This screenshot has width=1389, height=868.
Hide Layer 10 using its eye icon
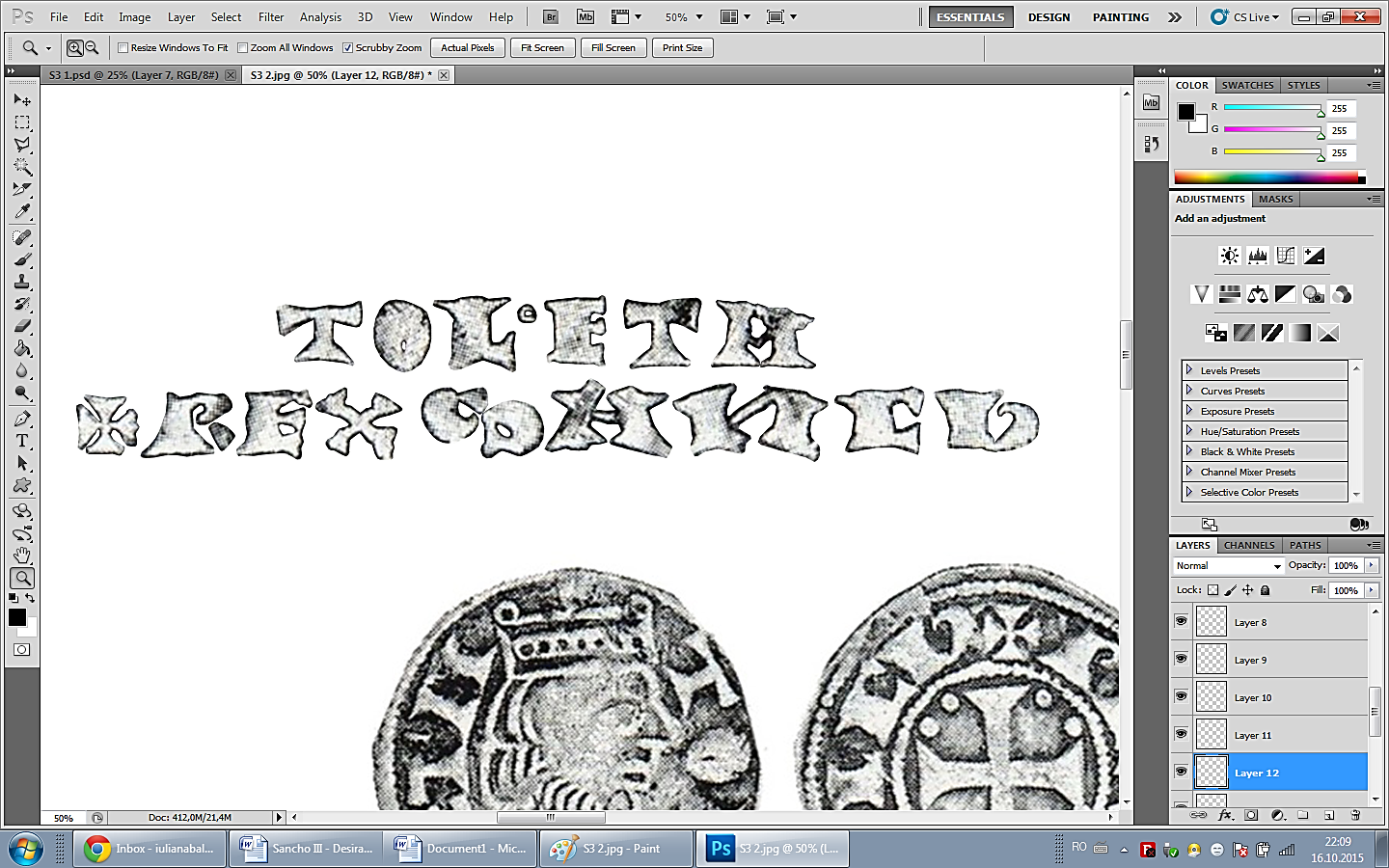pos(1181,696)
